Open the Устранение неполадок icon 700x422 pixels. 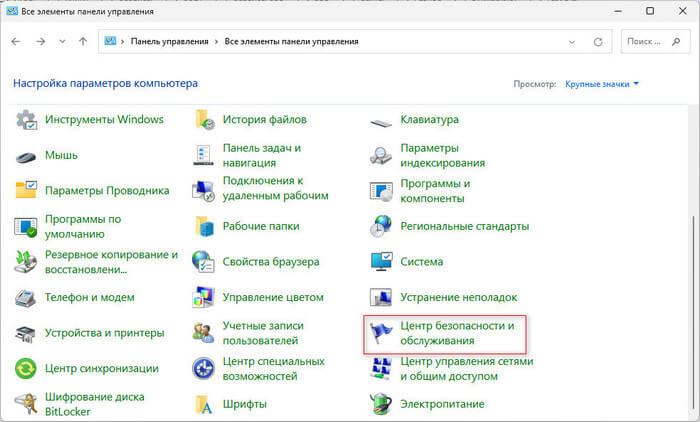(382, 297)
